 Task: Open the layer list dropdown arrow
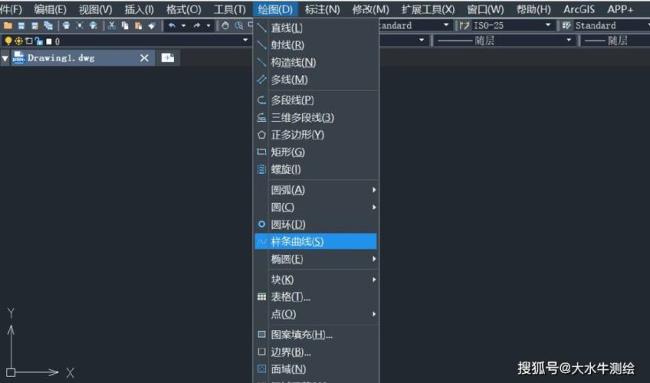pyautogui.click(x=245, y=40)
